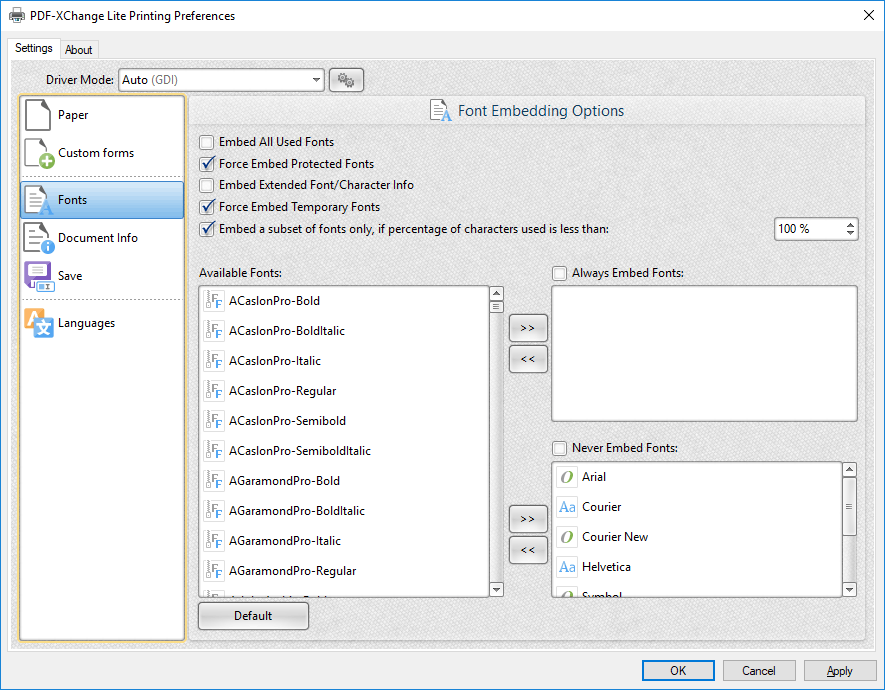885x690 pixels.
Task: Click Available Fonts scrollbar down arrow
Action: [497, 590]
